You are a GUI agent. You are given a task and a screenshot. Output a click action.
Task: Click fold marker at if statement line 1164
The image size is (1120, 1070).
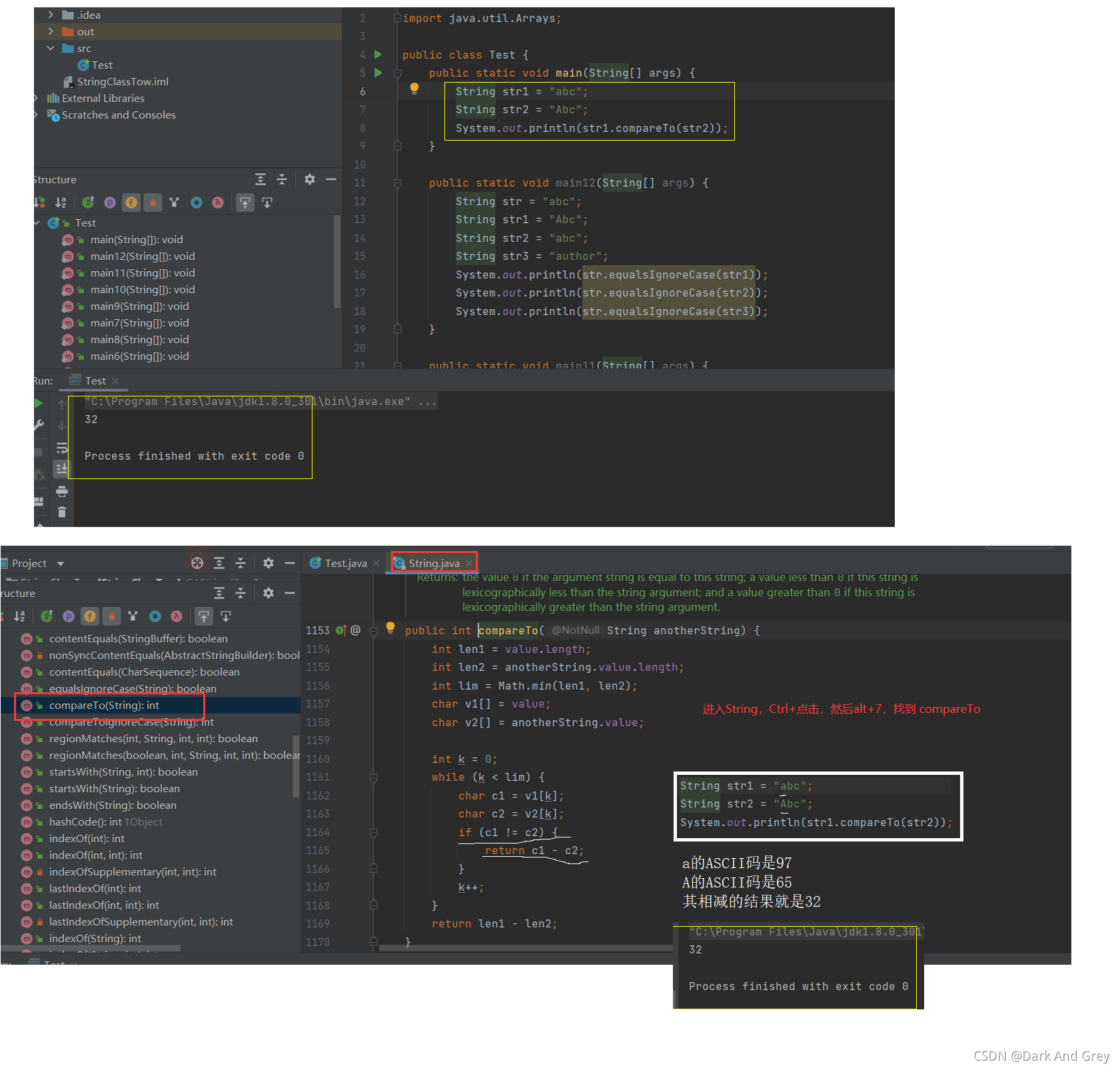374,832
